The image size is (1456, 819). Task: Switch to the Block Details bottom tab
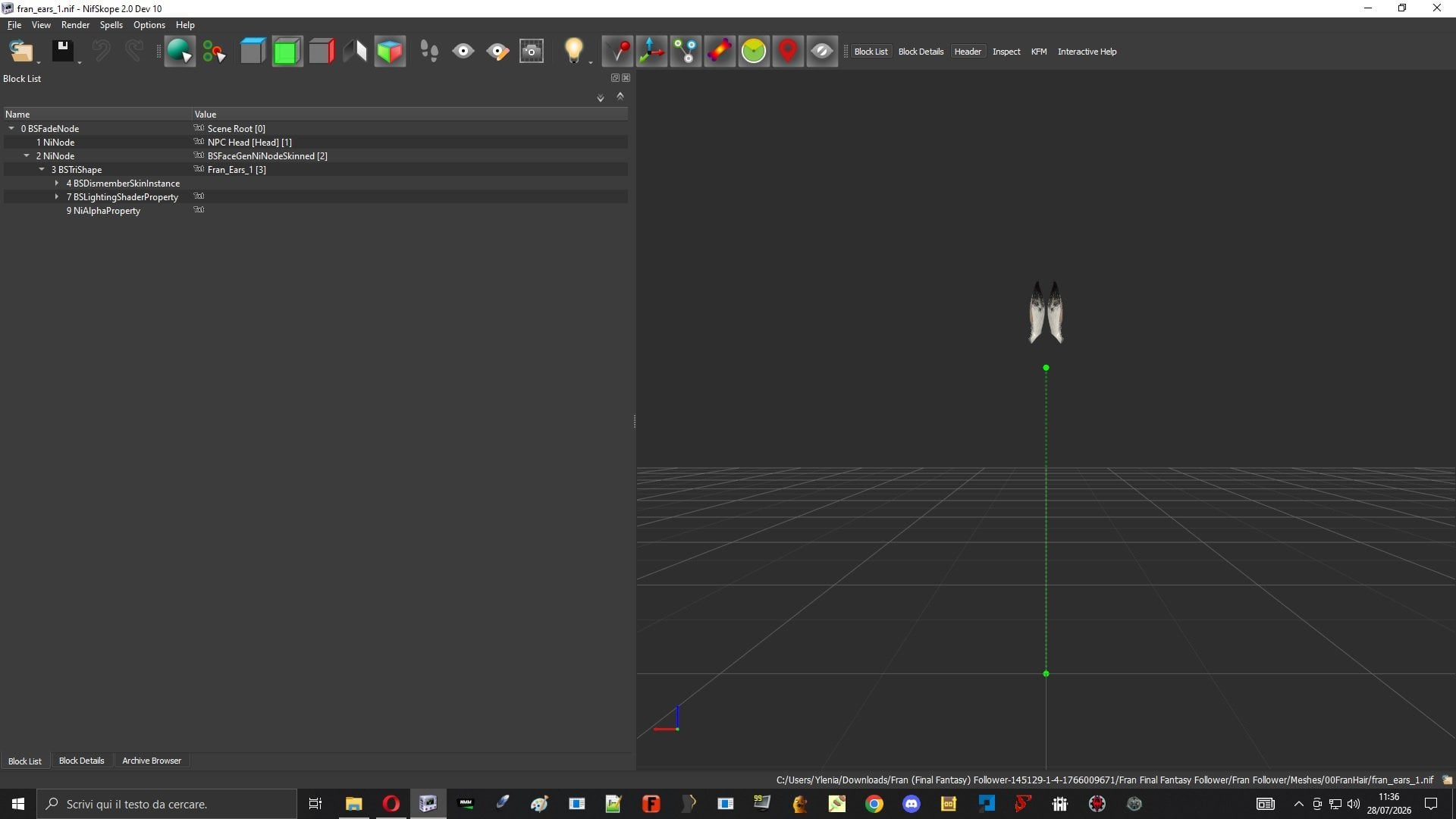point(82,761)
